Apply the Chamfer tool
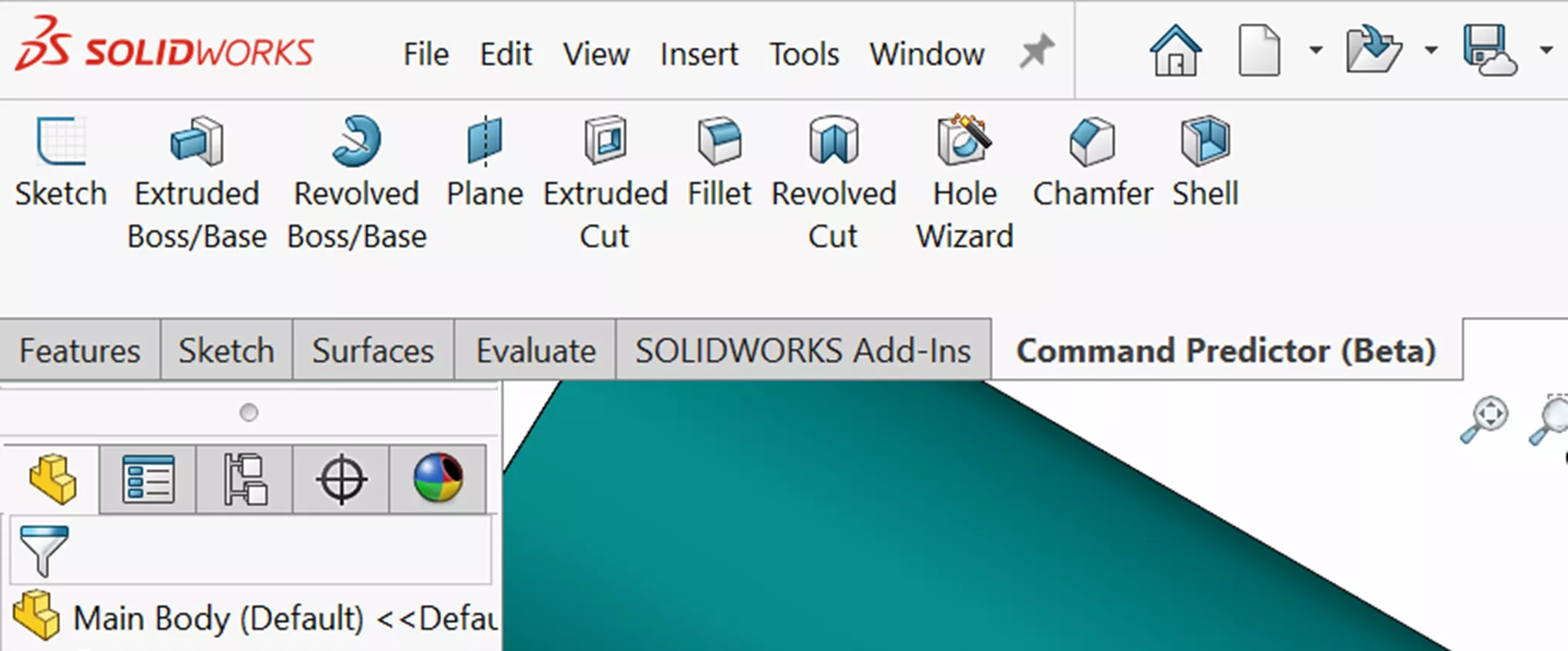1568x651 pixels. (x=1092, y=142)
